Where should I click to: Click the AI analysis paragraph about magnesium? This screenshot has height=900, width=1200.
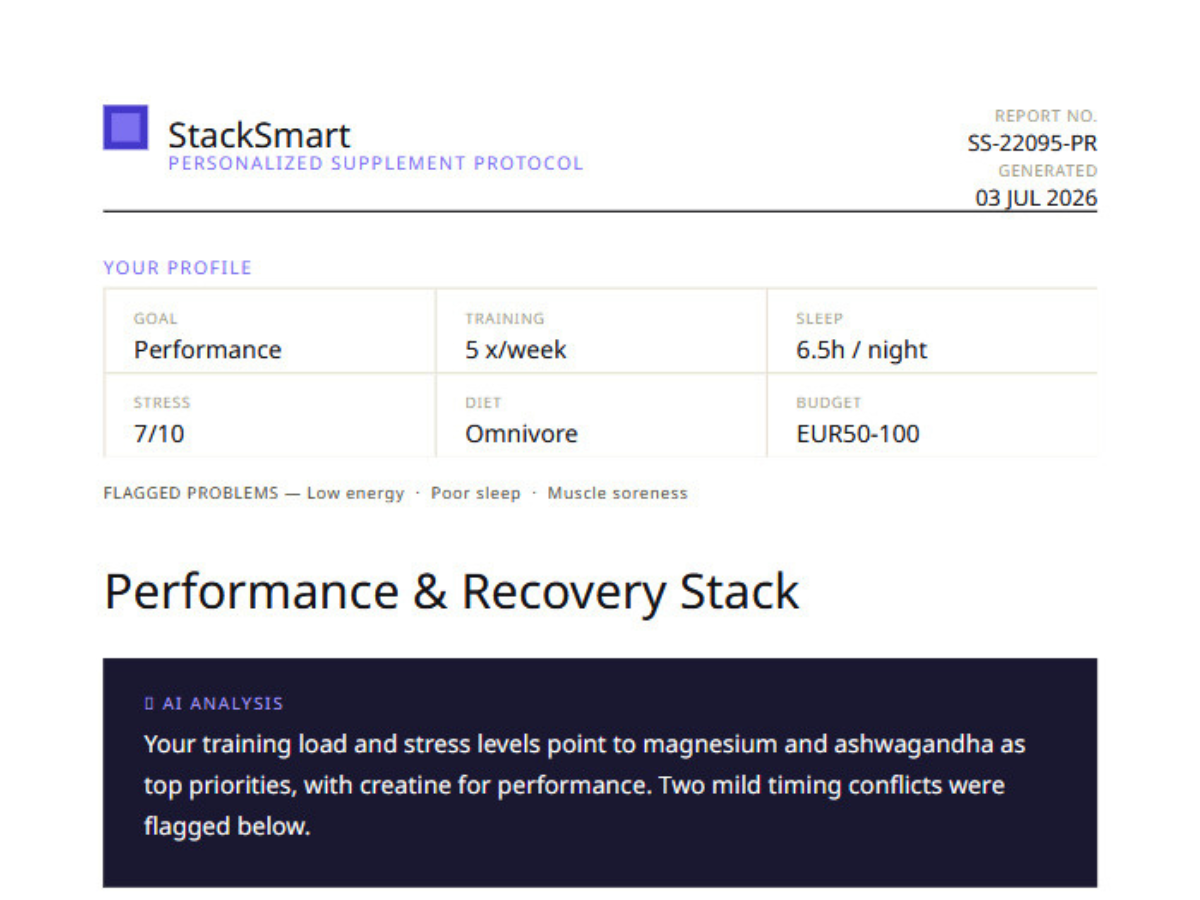pos(584,785)
